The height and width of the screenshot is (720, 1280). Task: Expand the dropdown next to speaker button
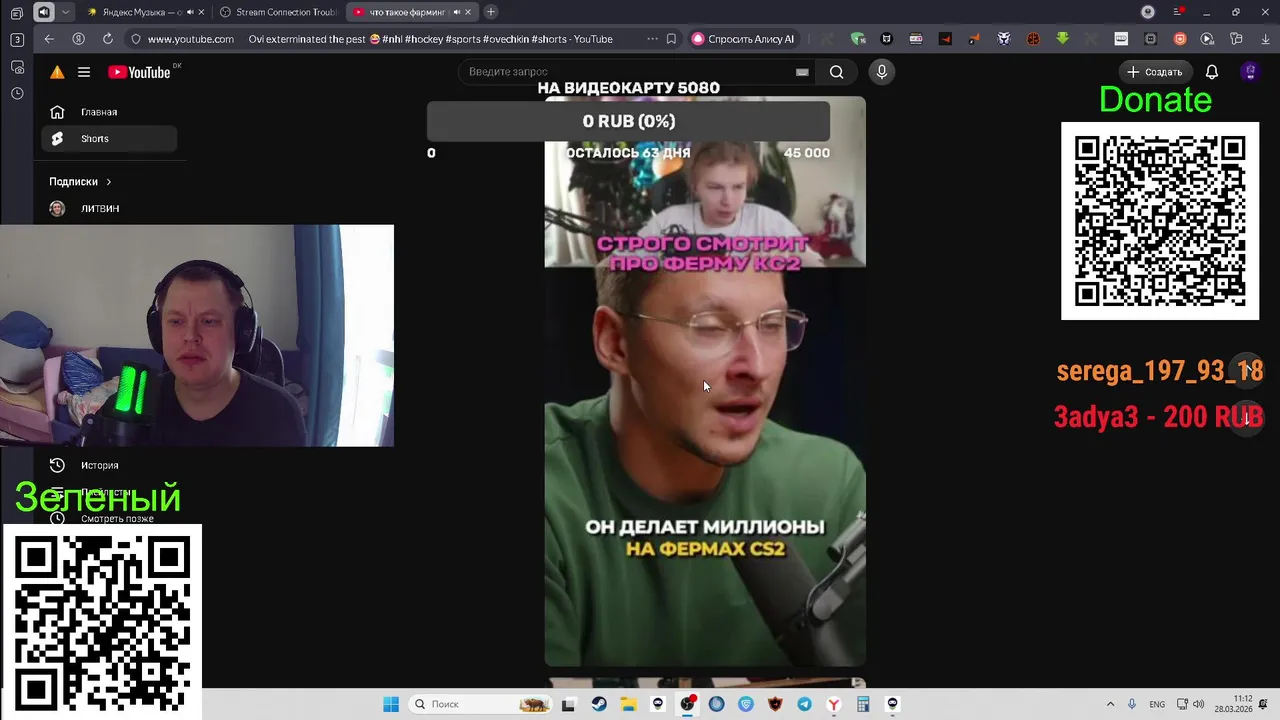[x=66, y=12]
